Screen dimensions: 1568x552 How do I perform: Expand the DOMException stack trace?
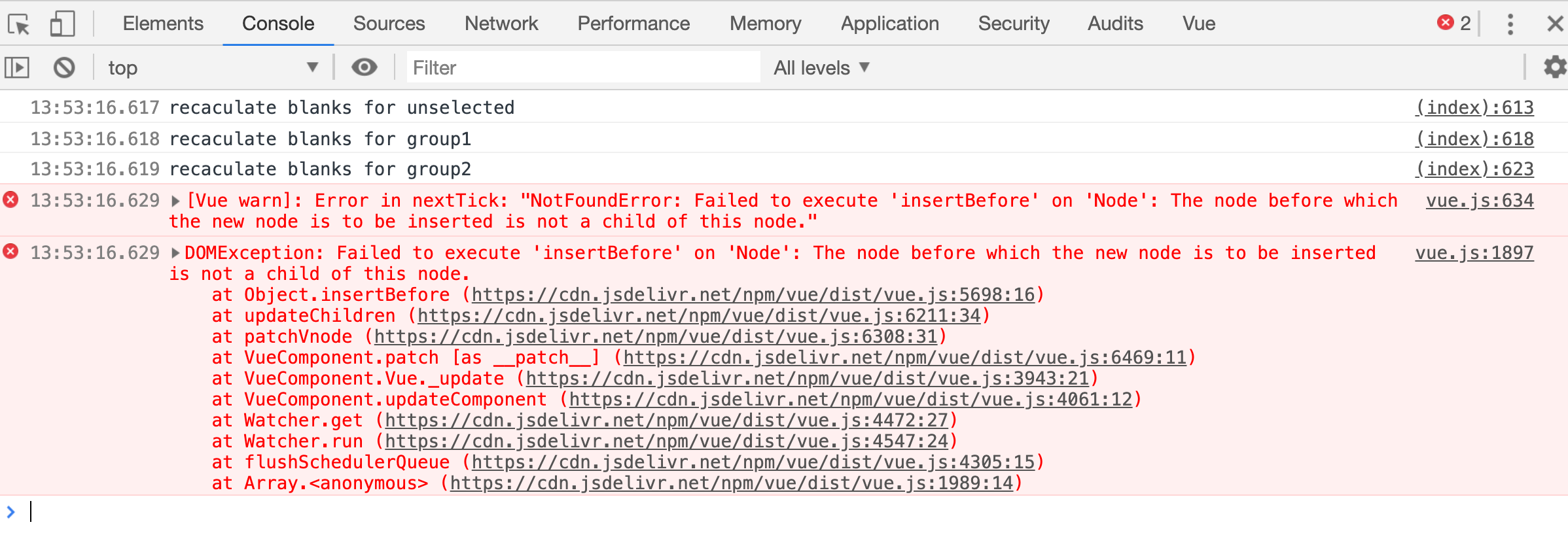[175, 252]
